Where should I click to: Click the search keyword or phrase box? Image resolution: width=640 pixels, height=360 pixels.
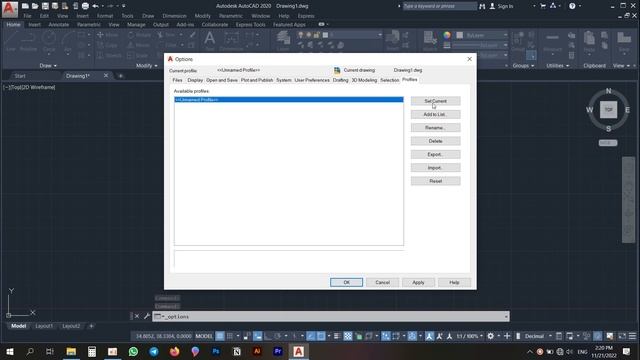(x=439, y=6)
